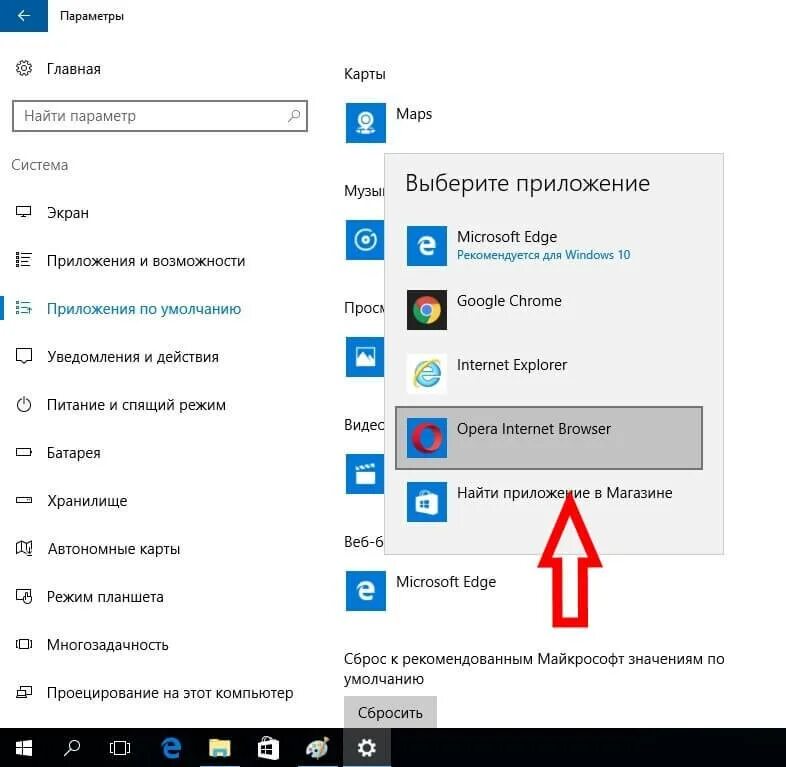Screen dimensions: 786x767
Task: Click the magnifier icon in search field
Action: [294, 116]
